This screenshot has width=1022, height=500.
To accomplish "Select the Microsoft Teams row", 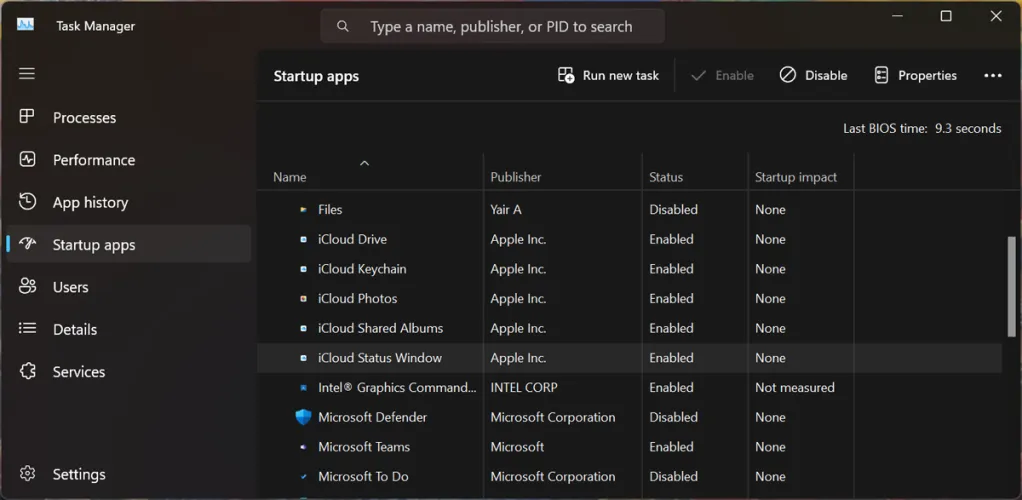I will point(364,447).
